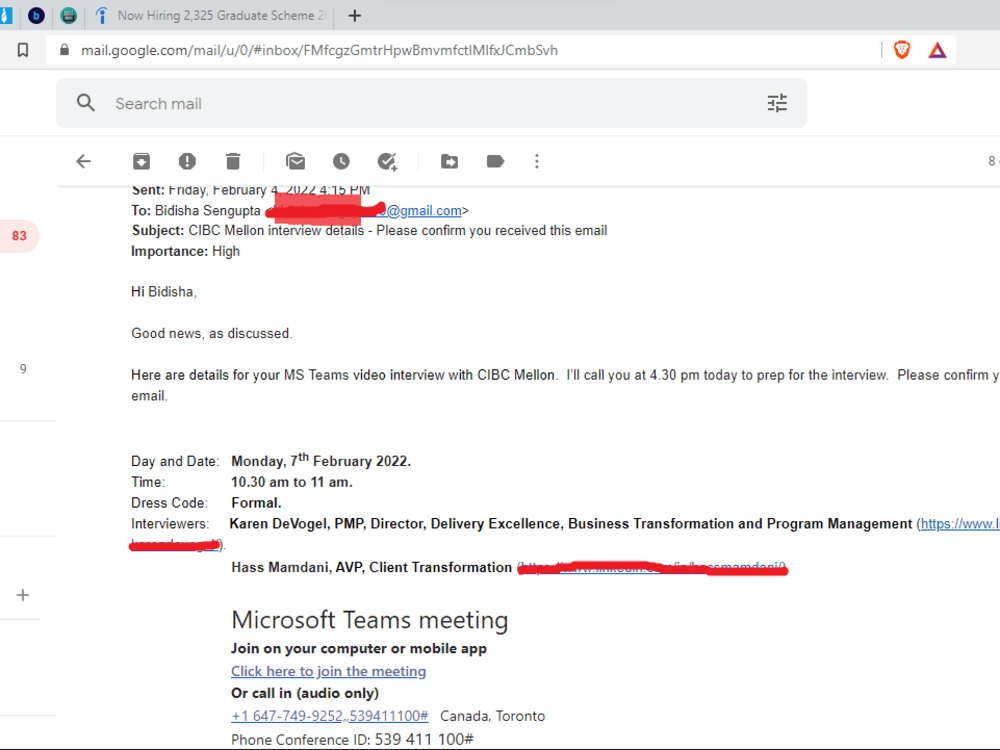This screenshot has width=1000, height=750.
Task: Select the Microsoft Teams meeting heading
Action: tap(370, 620)
